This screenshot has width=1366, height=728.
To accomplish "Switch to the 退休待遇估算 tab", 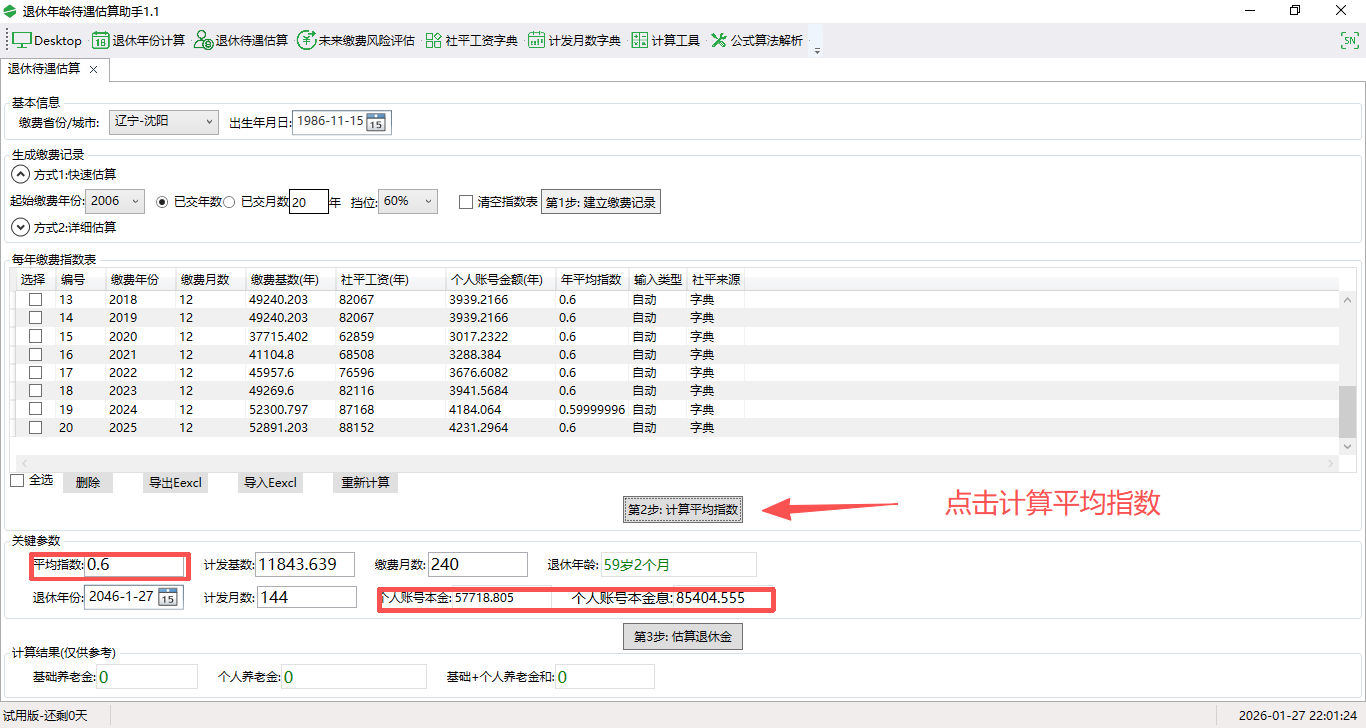I will tap(45, 70).
